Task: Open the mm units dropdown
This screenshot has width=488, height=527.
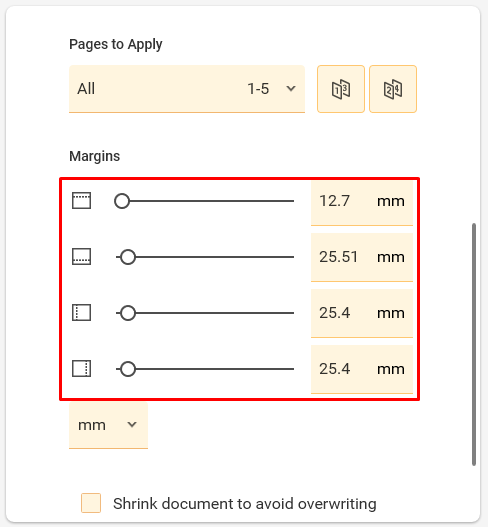Action: point(108,425)
